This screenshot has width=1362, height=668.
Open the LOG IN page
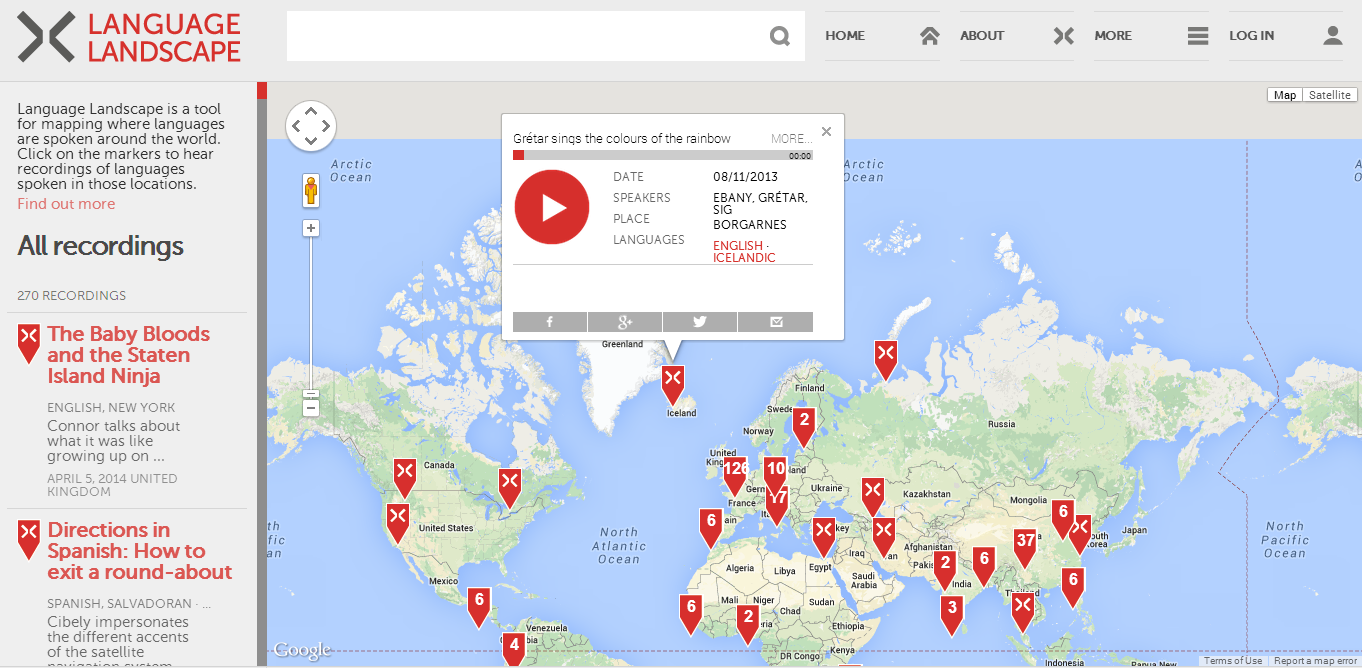click(x=1286, y=36)
